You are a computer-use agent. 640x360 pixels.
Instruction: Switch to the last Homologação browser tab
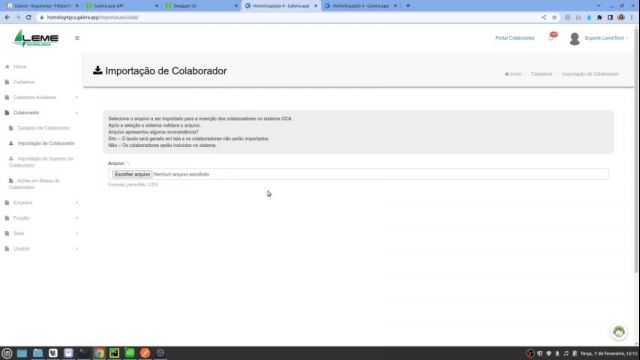(361, 6)
